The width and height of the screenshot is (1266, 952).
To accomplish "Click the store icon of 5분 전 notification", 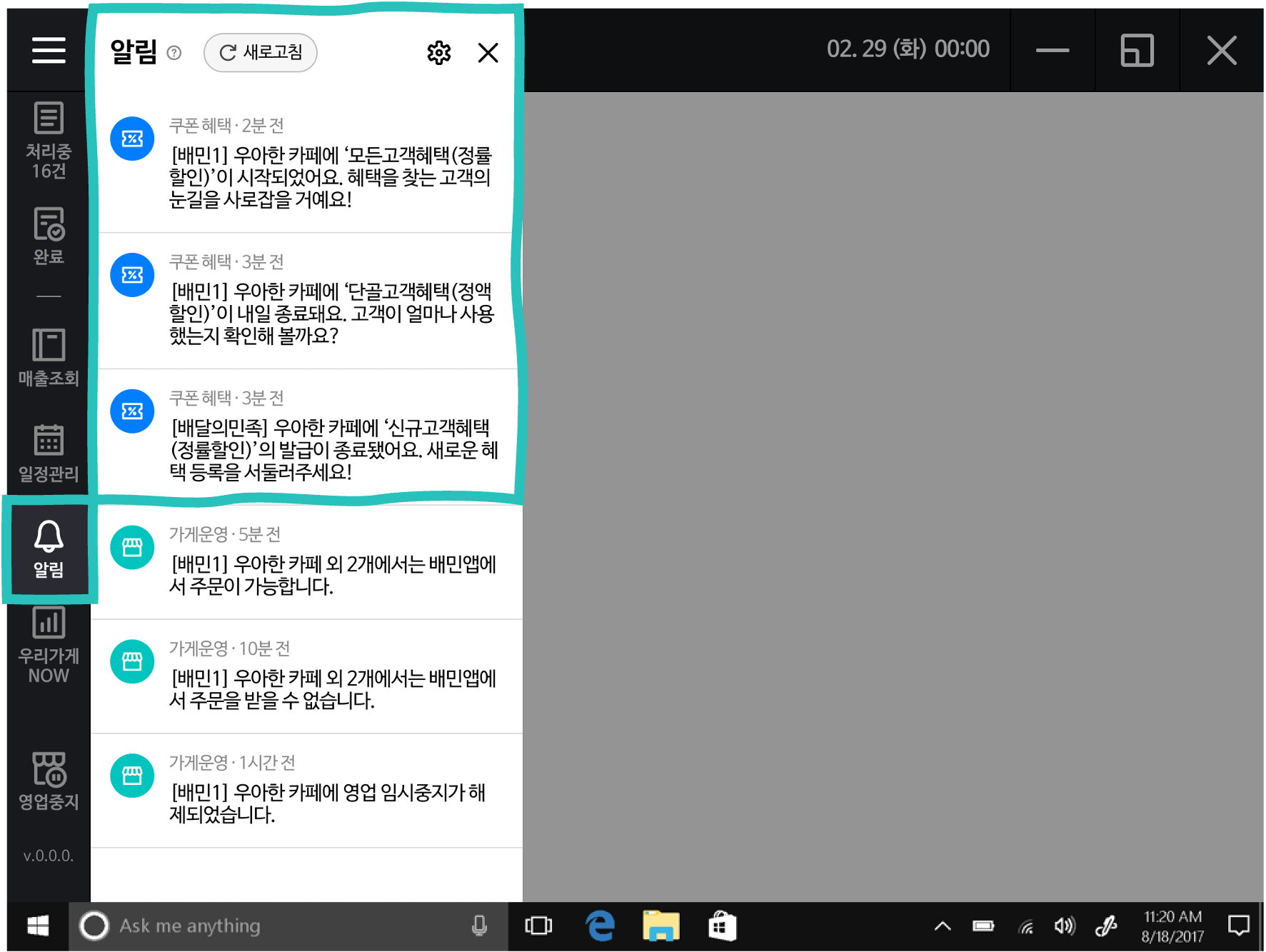I will (x=132, y=548).
